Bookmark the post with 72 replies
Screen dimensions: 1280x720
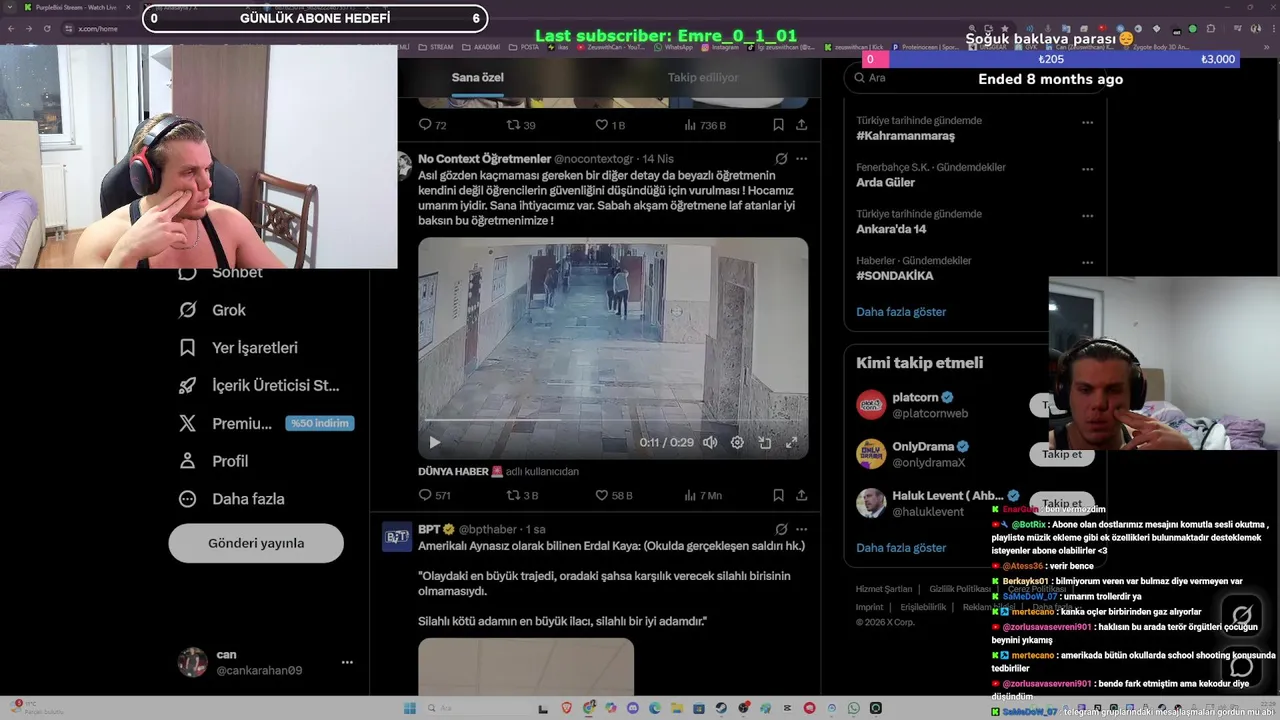[778, 125]
